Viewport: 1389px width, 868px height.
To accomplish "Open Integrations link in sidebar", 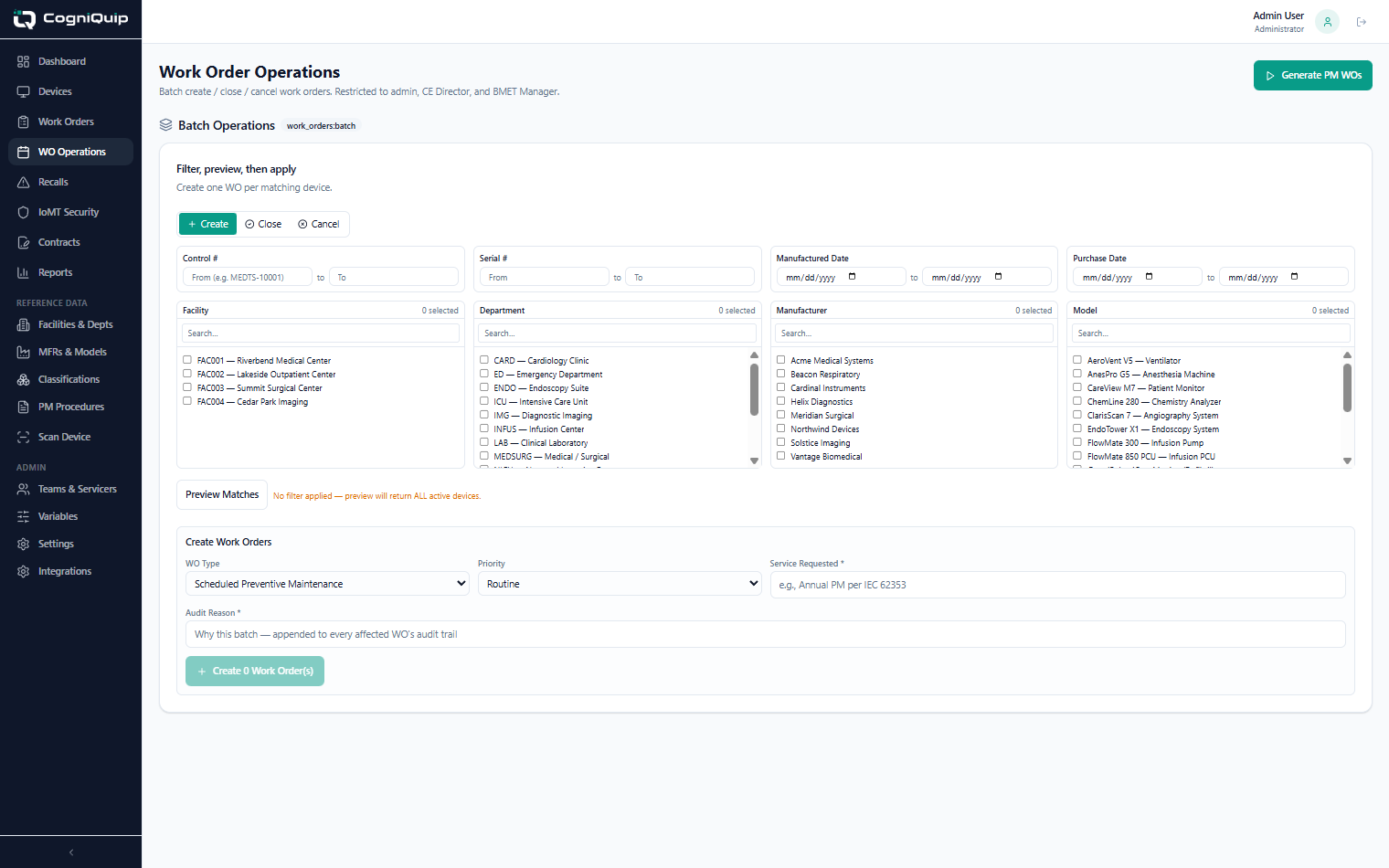I will tap(70, 571).
